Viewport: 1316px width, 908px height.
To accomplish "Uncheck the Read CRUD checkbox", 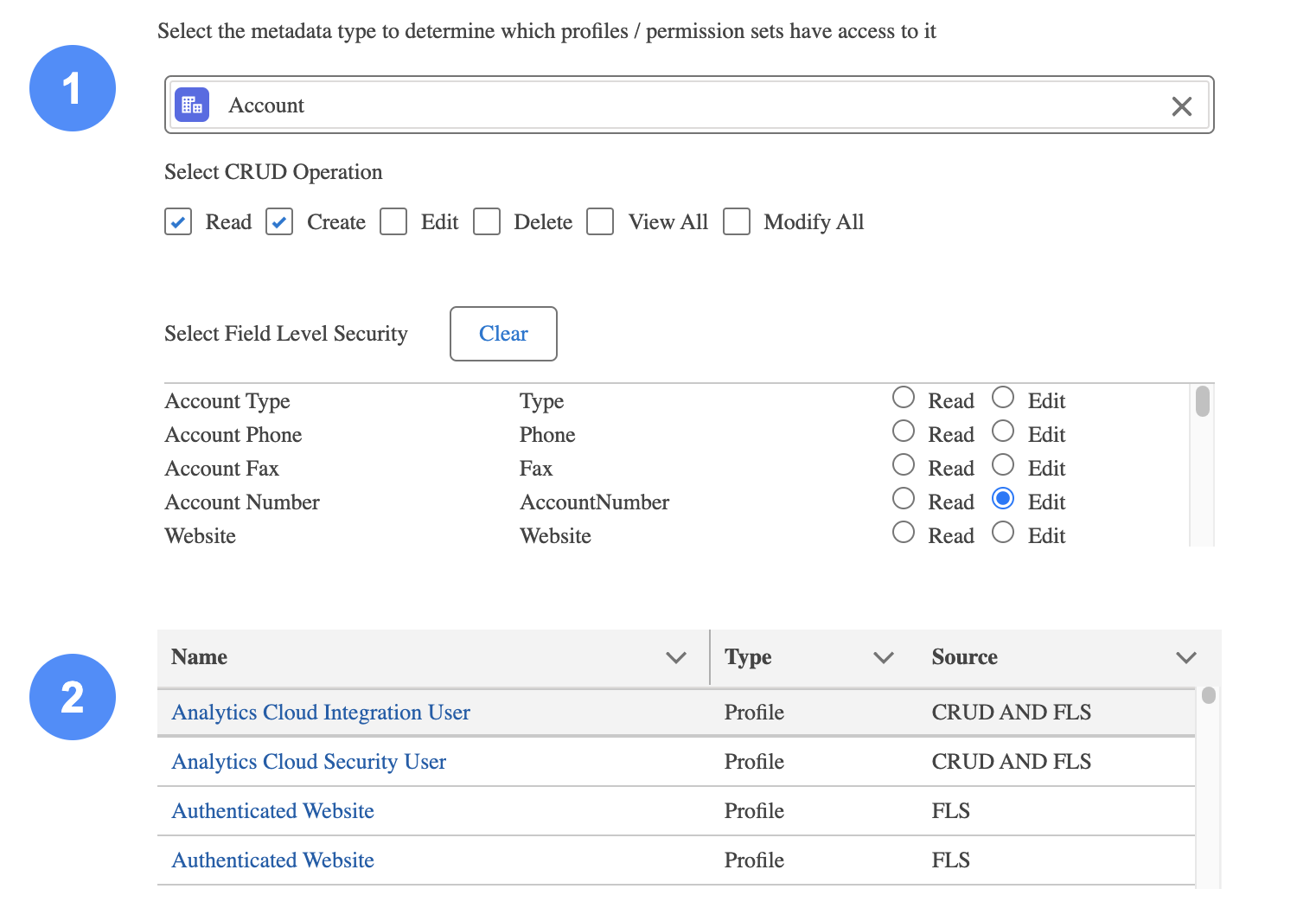I will [x=178, y=222].
